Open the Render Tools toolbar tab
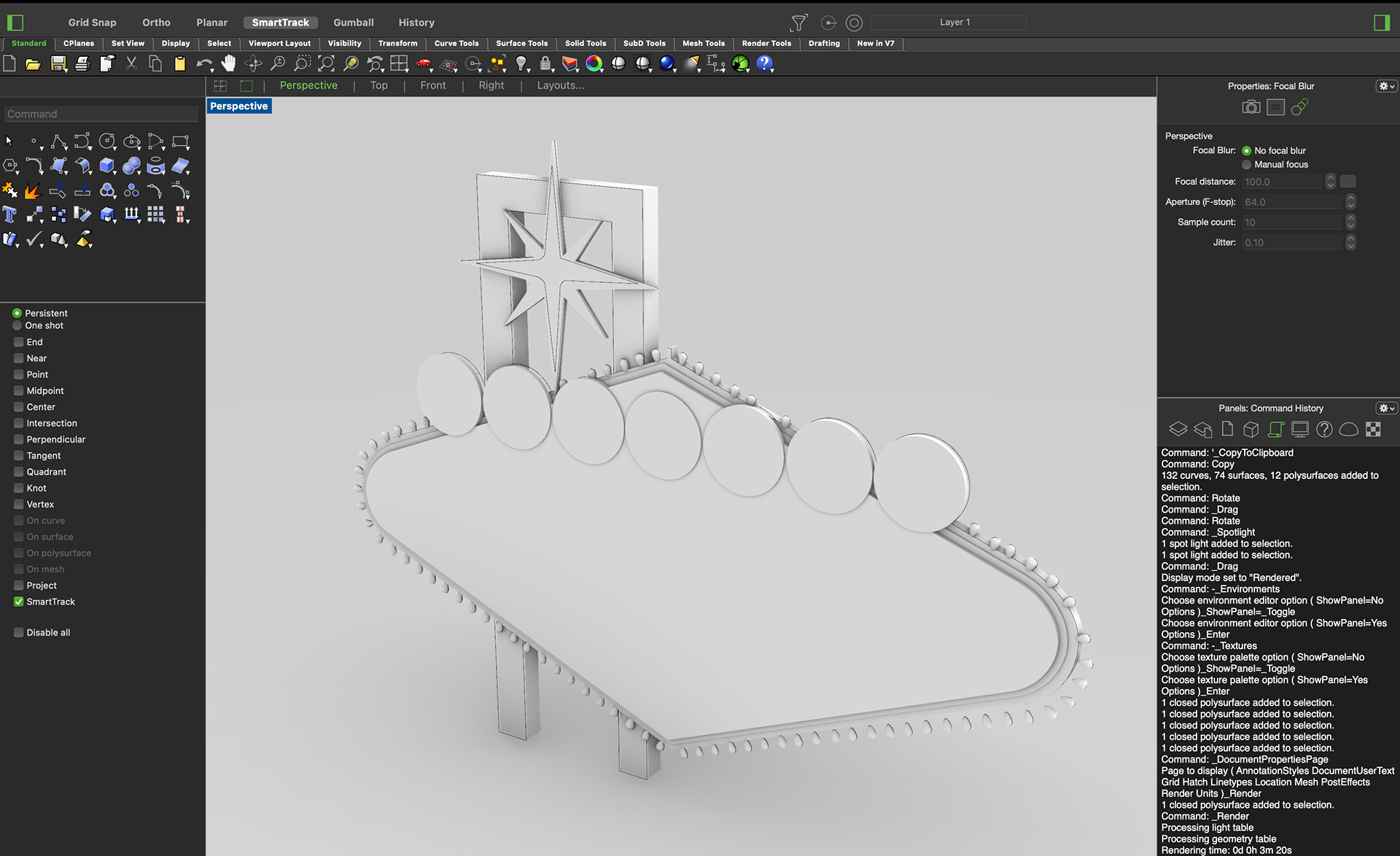 [766, 44]
